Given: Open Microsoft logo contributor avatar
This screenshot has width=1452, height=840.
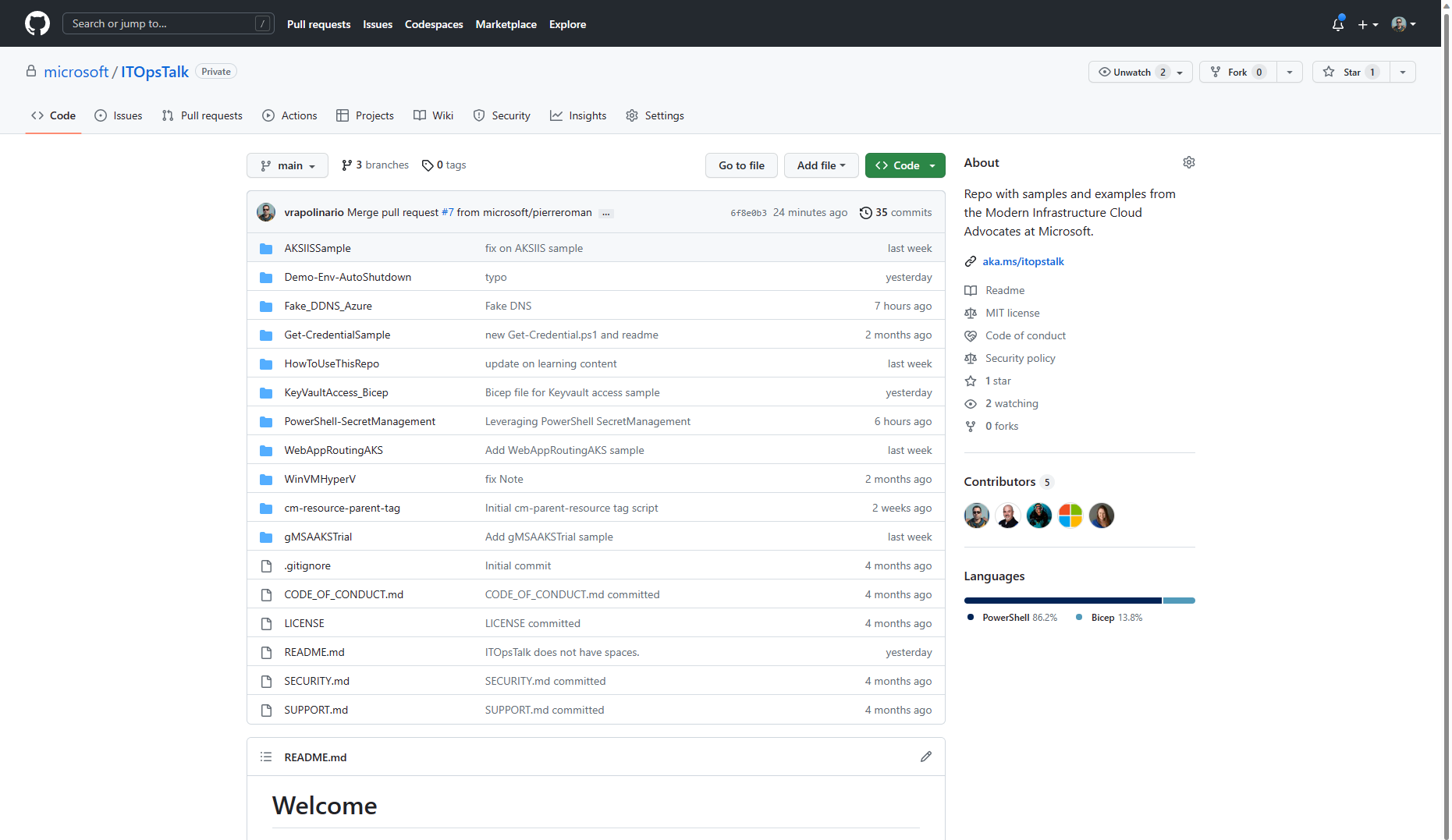Looking at the screenshot, I should tap(1070, 516).
